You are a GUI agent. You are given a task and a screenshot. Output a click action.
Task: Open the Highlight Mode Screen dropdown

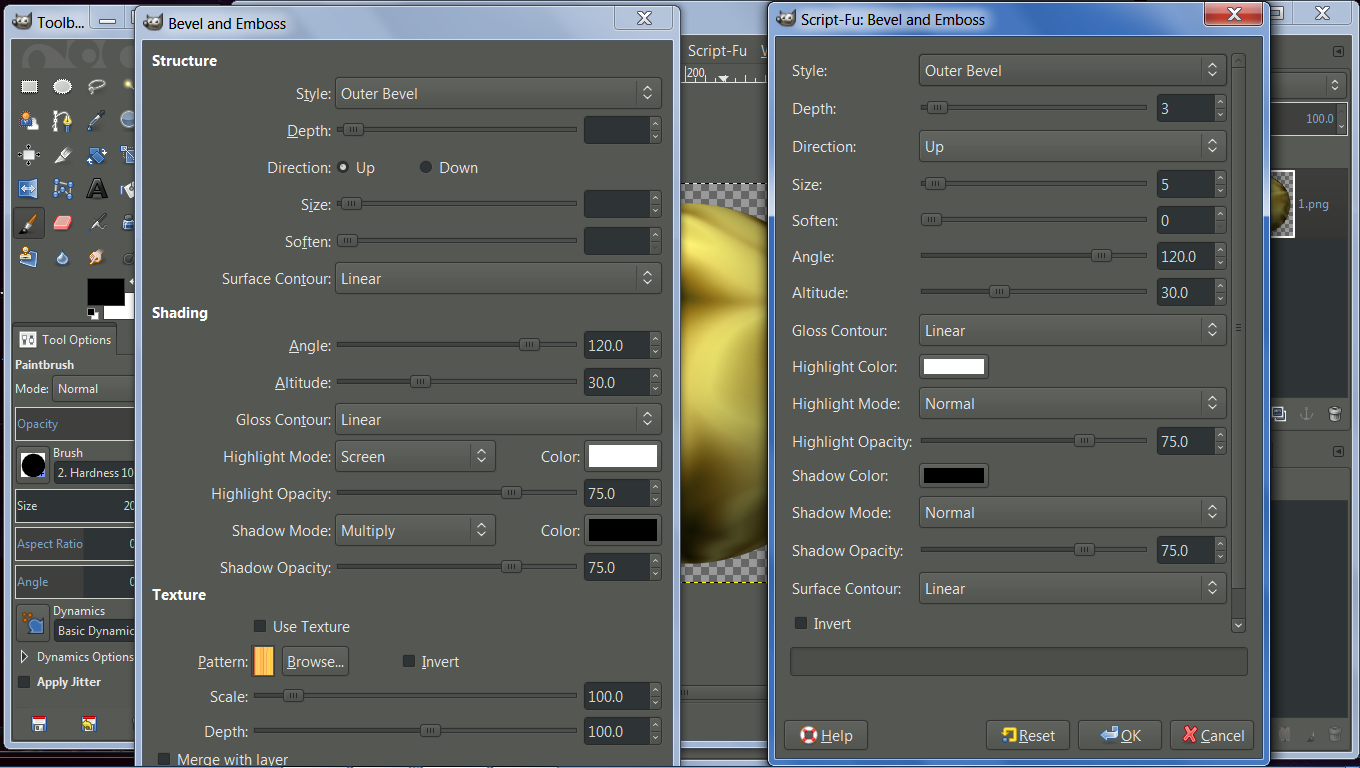coord(415,457)
